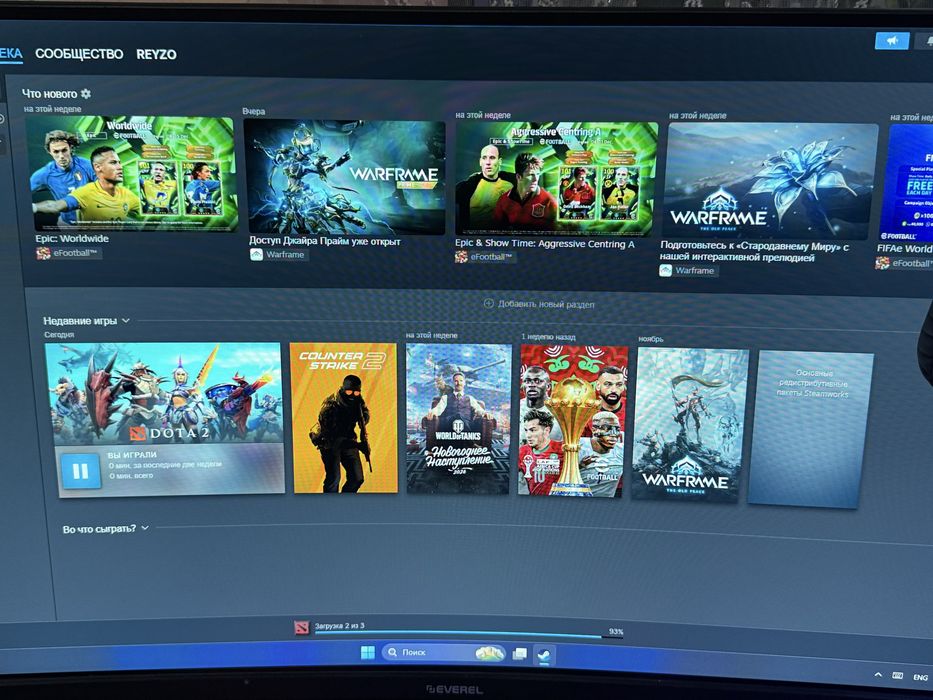Open the Warframe tag under Jade Prime news
The width and height of the screenshot is (933, 700).
click(278, 255)
